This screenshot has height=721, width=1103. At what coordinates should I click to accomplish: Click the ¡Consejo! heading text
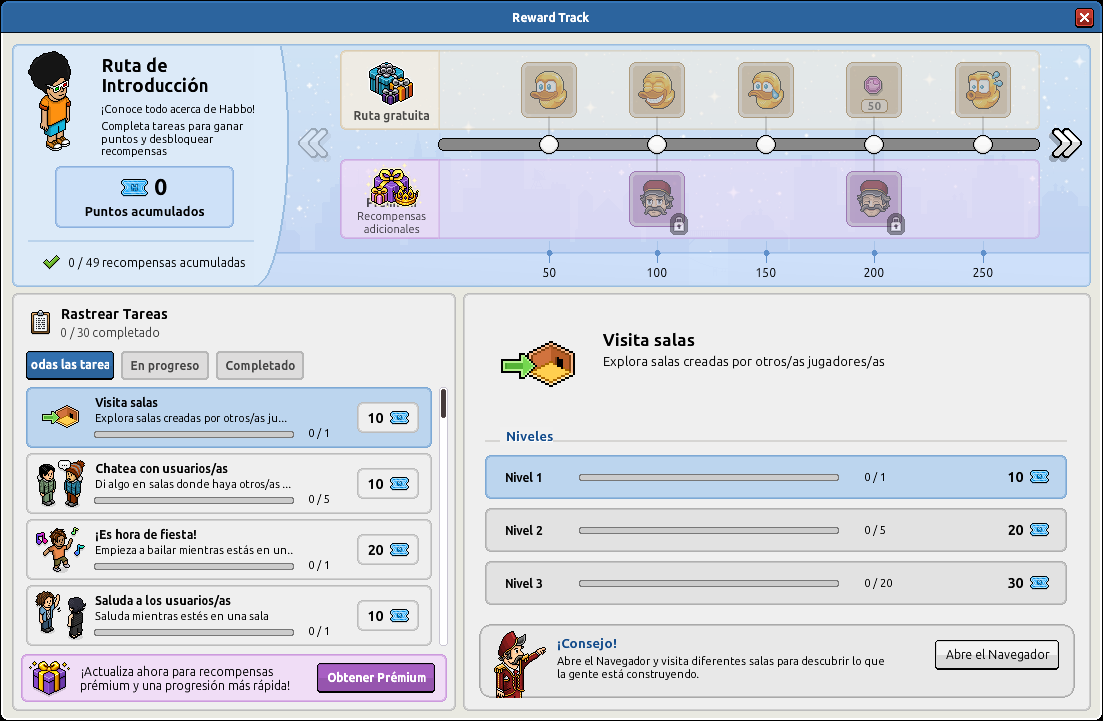(x=587, y=643)
